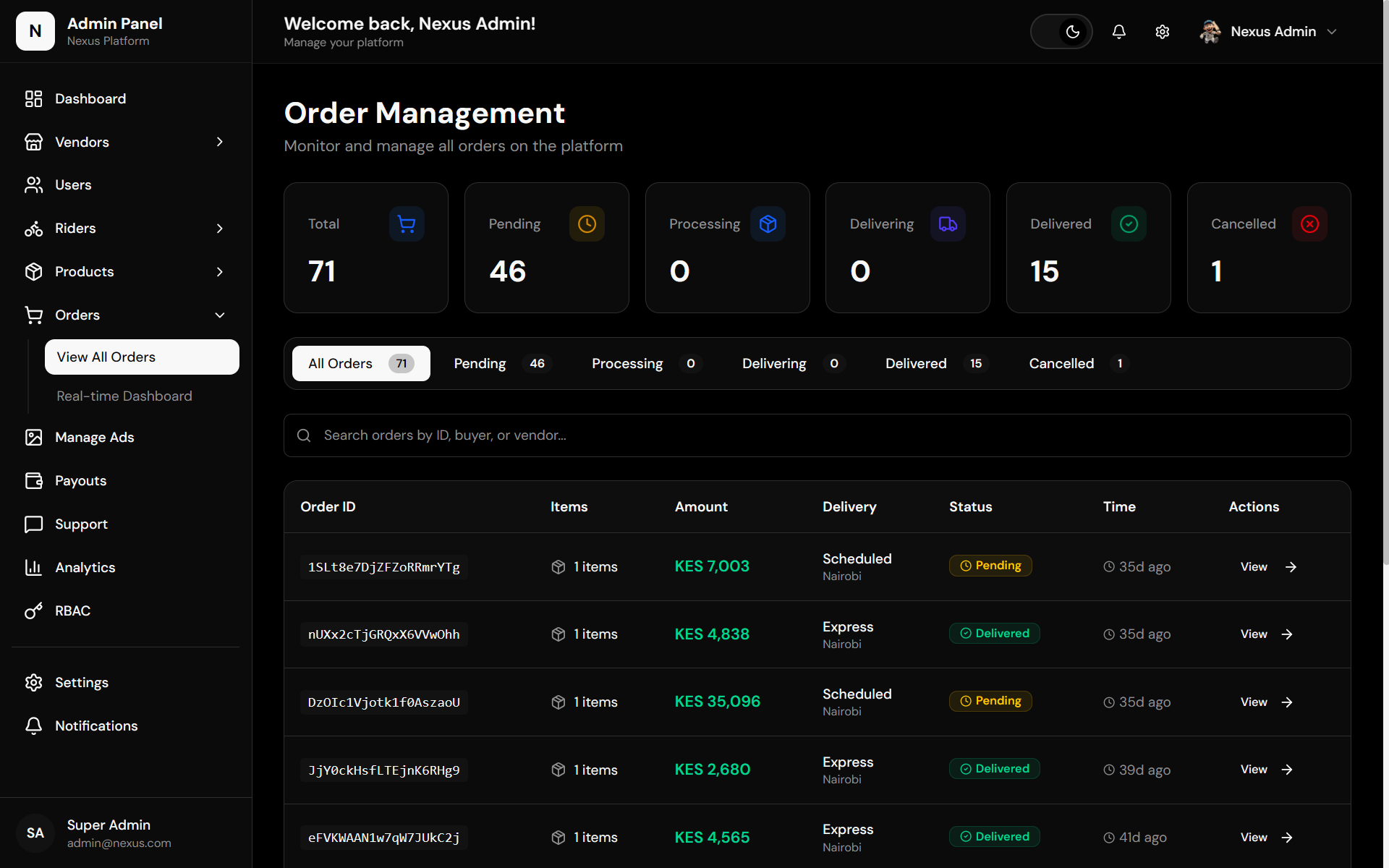The height and width of the screenshot is (868, 1389).
Task: View order 1SLt8e7DjZFZoRRmrYTg details
Action: point(1268,567)
